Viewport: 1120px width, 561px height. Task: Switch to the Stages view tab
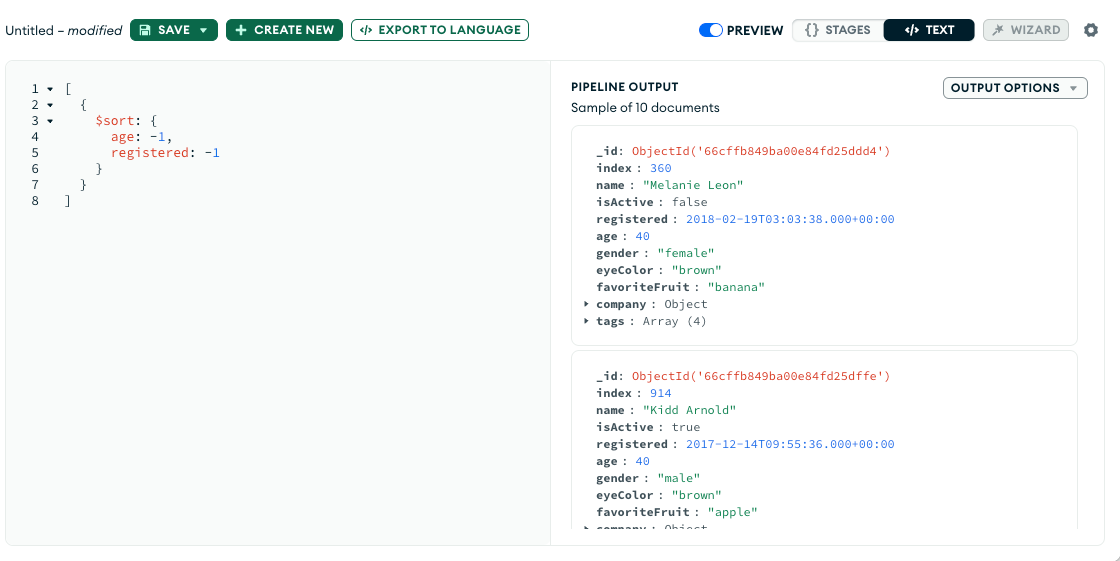(837, 30)
